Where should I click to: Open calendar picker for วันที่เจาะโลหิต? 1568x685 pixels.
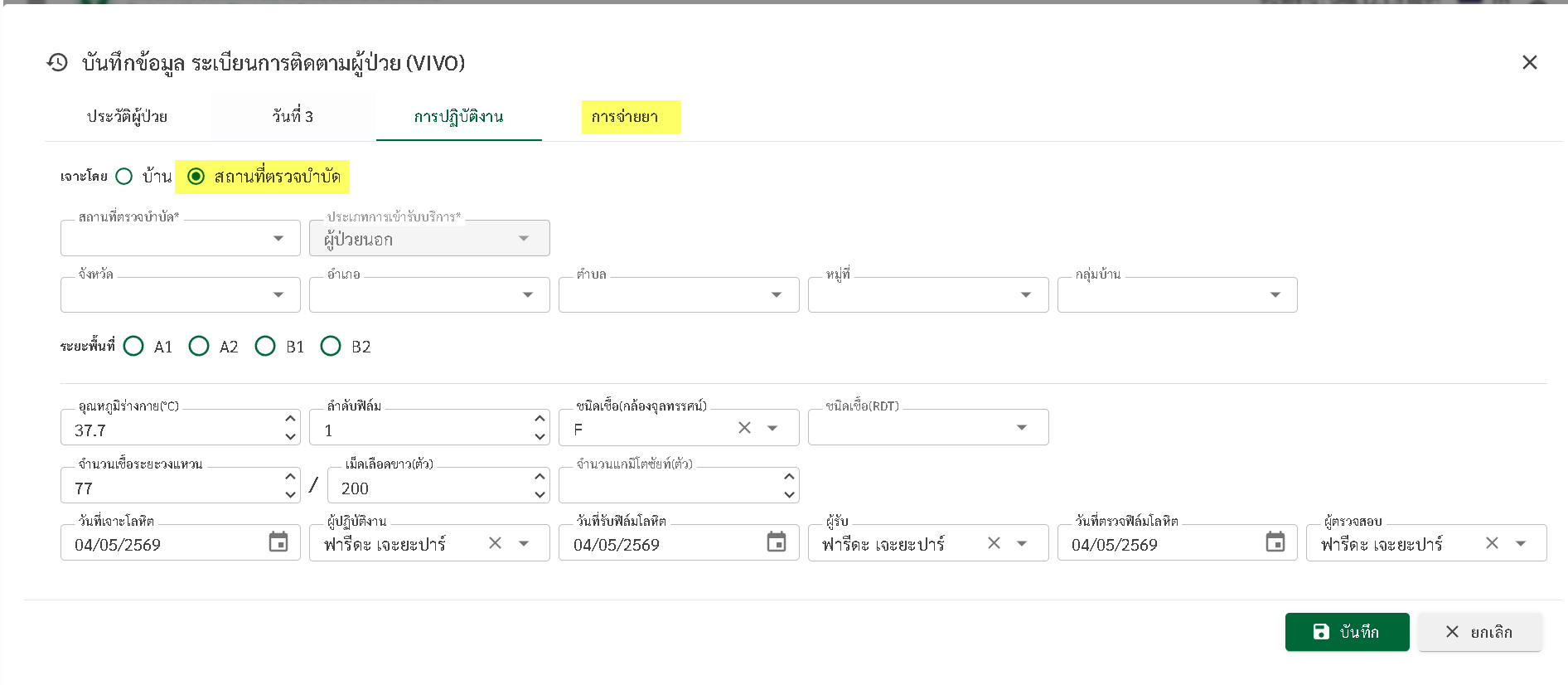click(x=278, y=542)
